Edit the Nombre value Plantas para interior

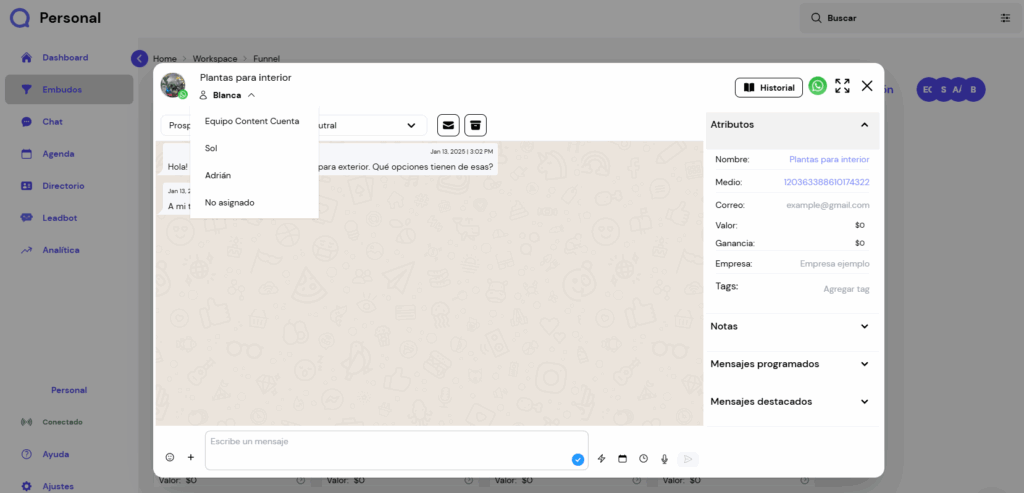click(829, 159)
